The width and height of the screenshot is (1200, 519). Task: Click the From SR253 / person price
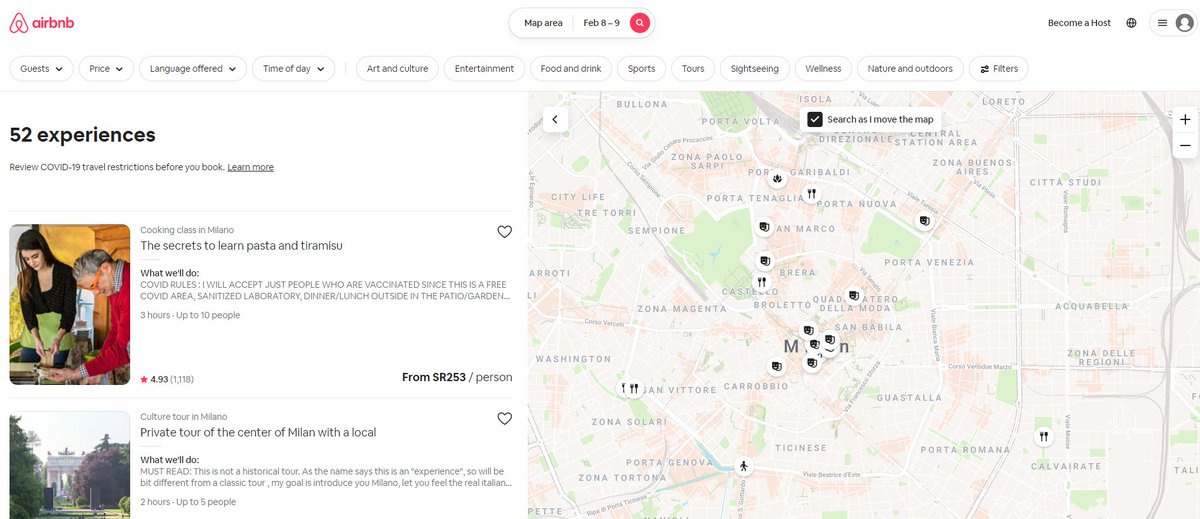[x=457, y=378]
